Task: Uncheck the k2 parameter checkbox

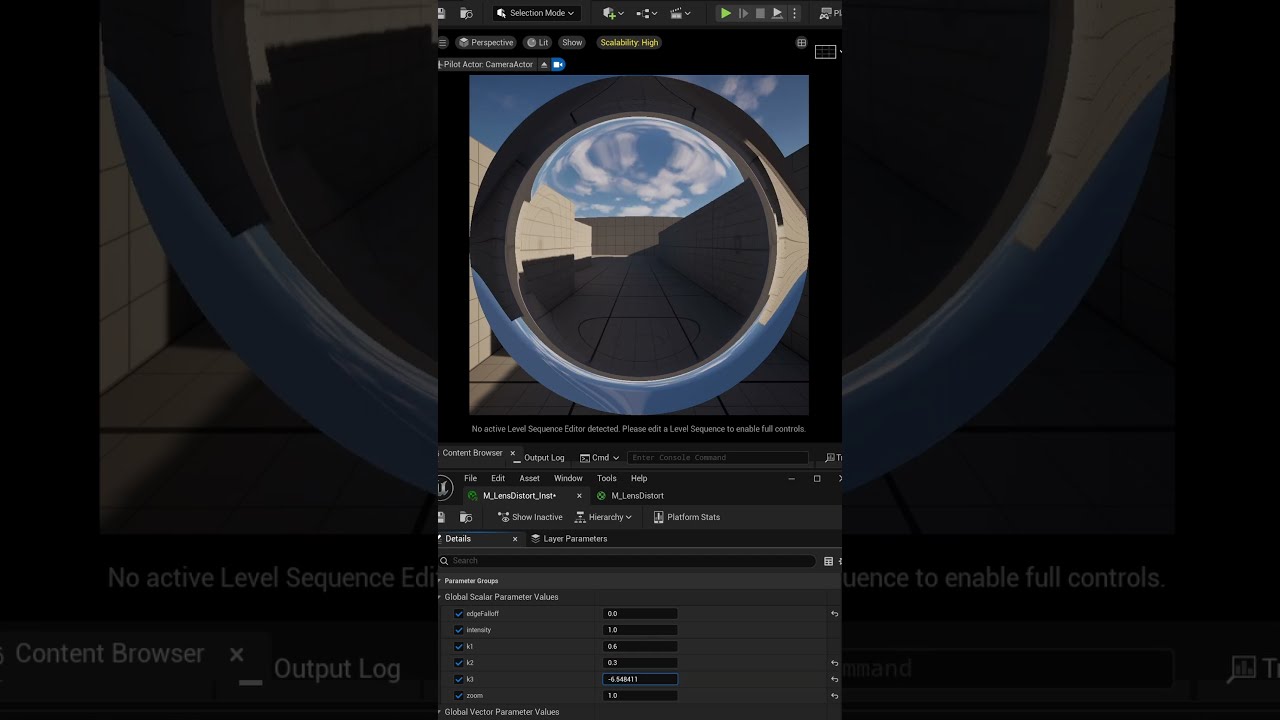Action: (459, 662)
